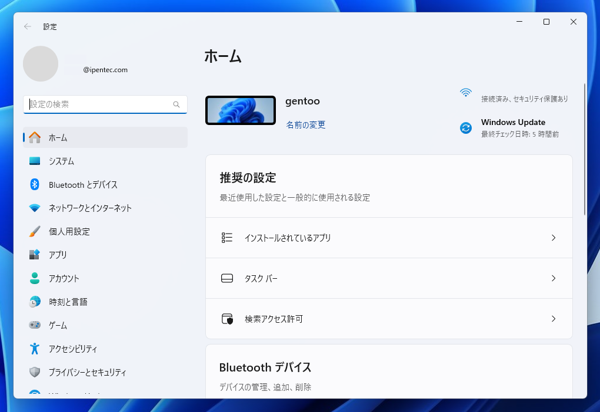Viewport: 600px width, 412px height.
Task: Click the Wi-Fi status icon in header
Action: point(466,93)
